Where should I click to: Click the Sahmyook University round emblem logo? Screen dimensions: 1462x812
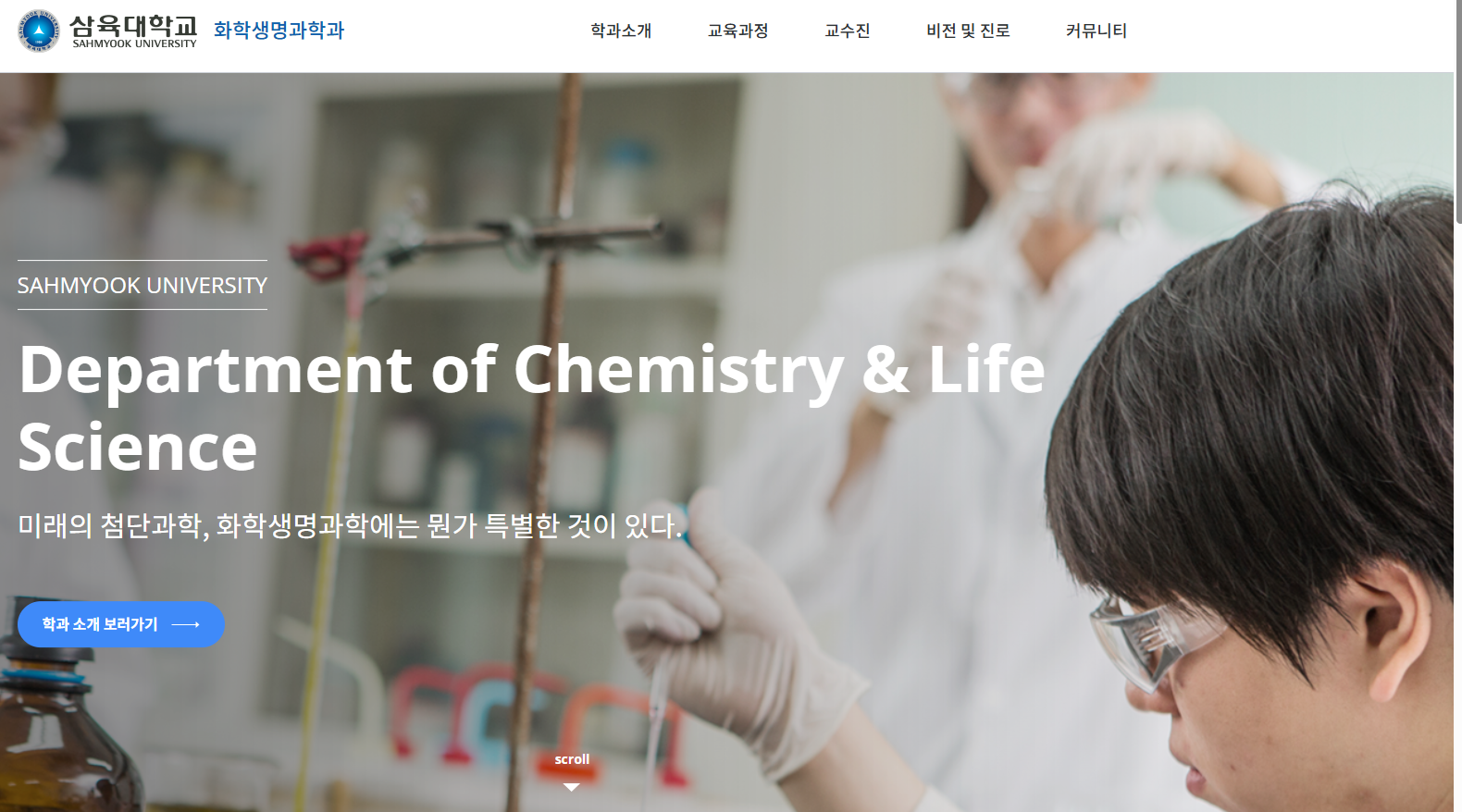(x=39, y=31)
